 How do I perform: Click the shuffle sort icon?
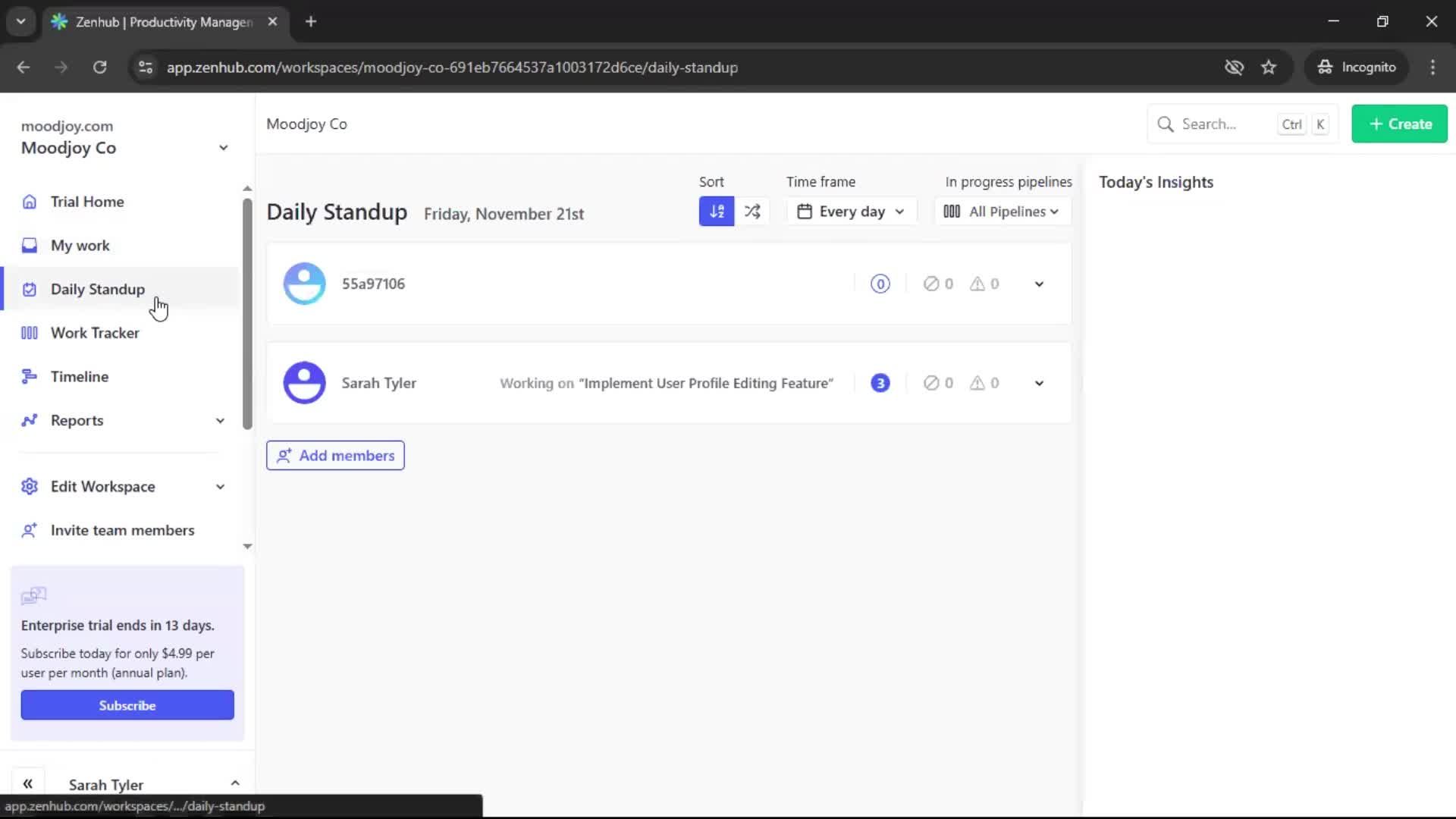click(752, 211)
